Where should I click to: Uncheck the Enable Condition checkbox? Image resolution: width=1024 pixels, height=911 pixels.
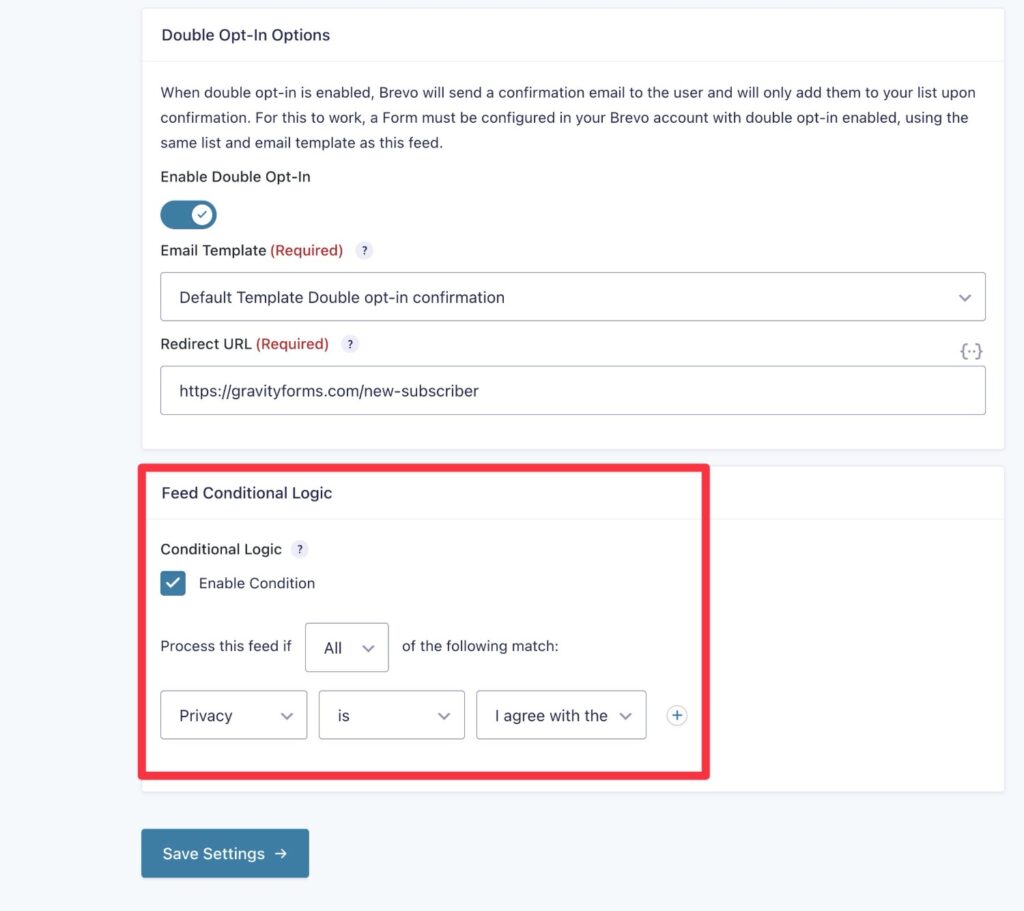pos(172,583)
